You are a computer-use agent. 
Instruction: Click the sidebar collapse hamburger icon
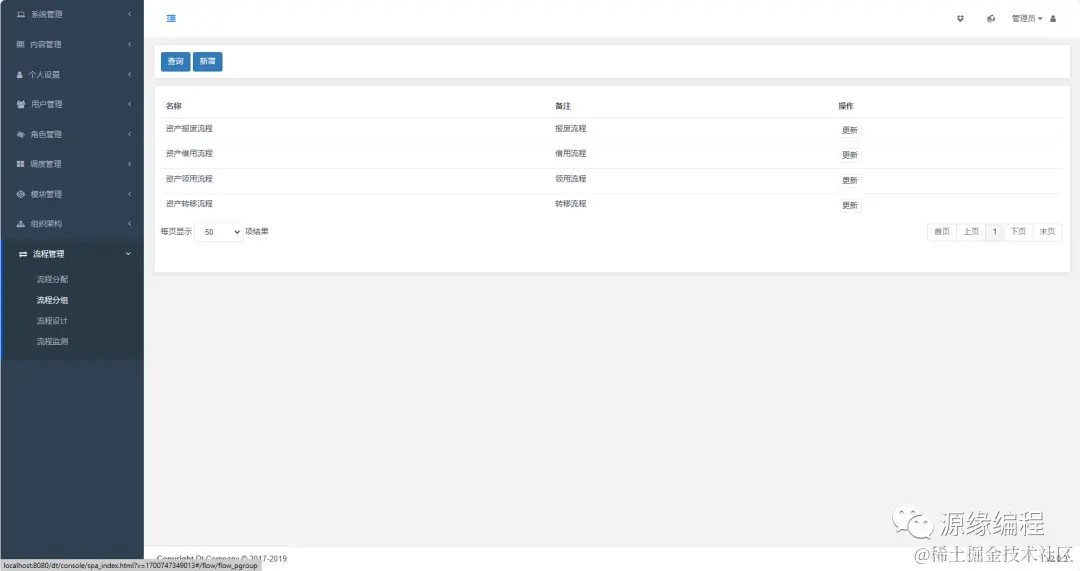[x=171, y=19]
